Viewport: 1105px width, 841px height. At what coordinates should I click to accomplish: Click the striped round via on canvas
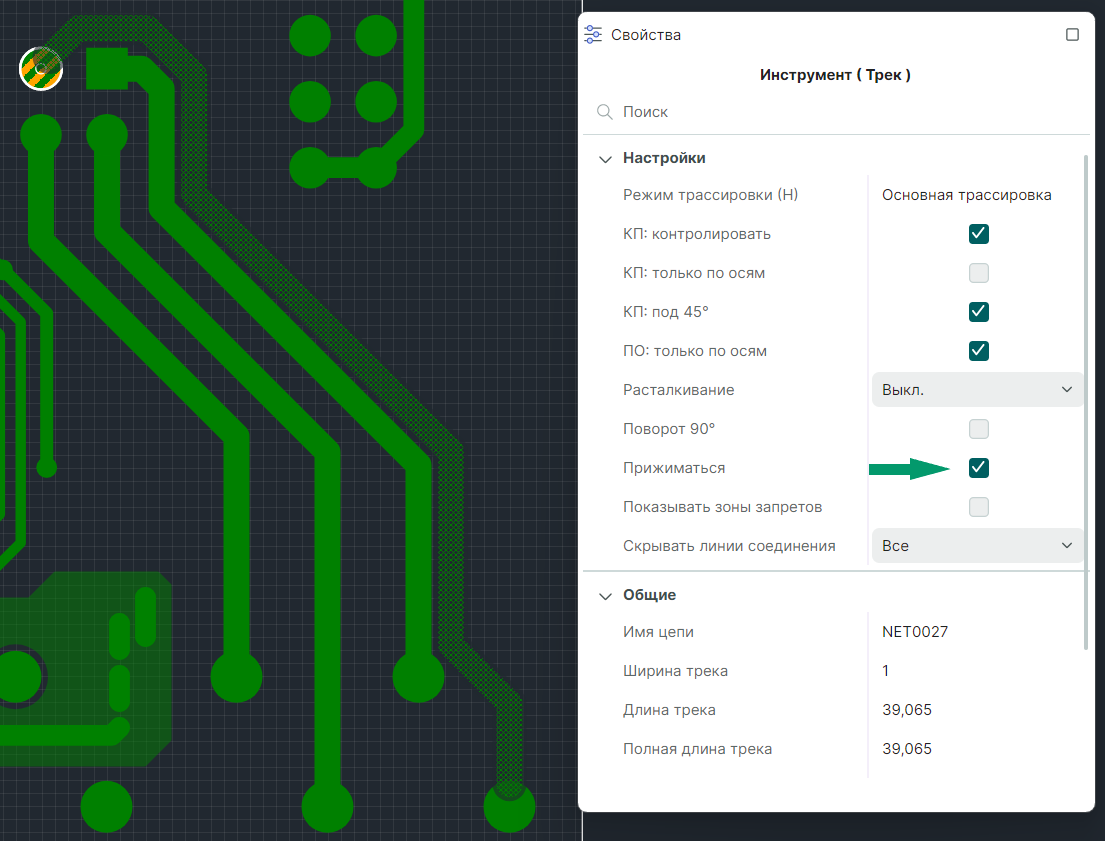41,68
